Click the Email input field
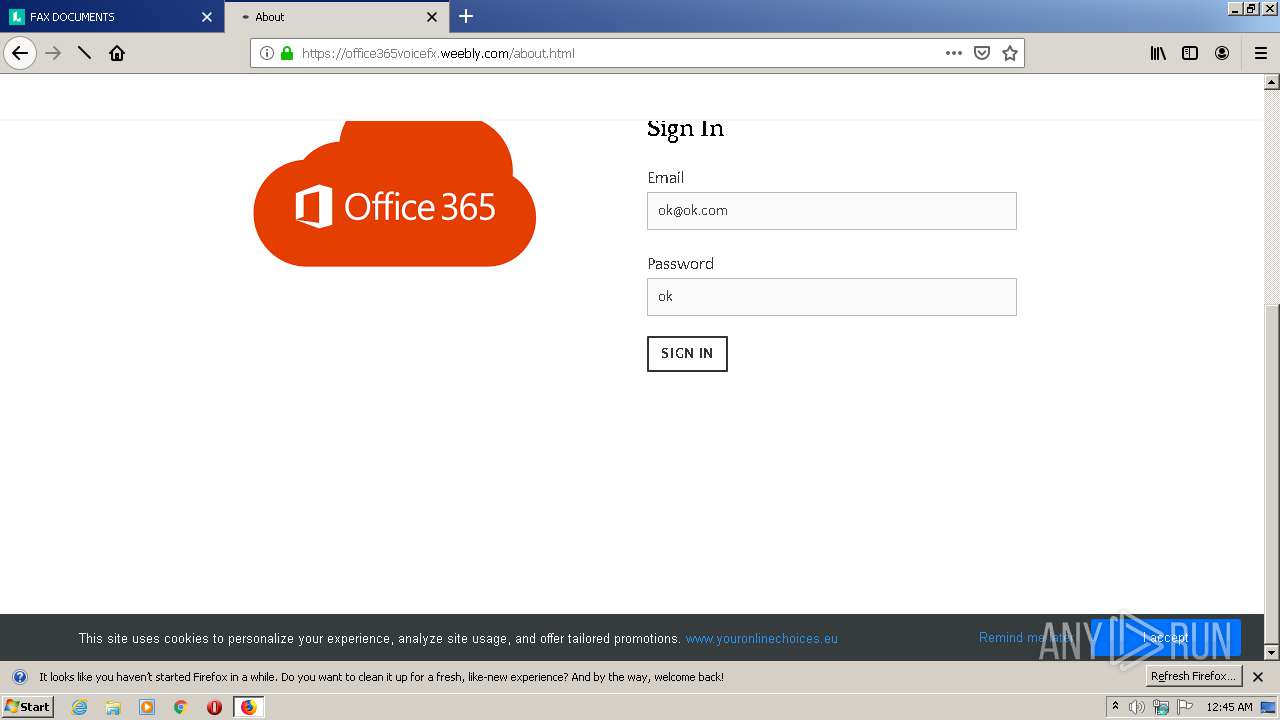This screenshot has height=720, width=1280. [832, 211]
